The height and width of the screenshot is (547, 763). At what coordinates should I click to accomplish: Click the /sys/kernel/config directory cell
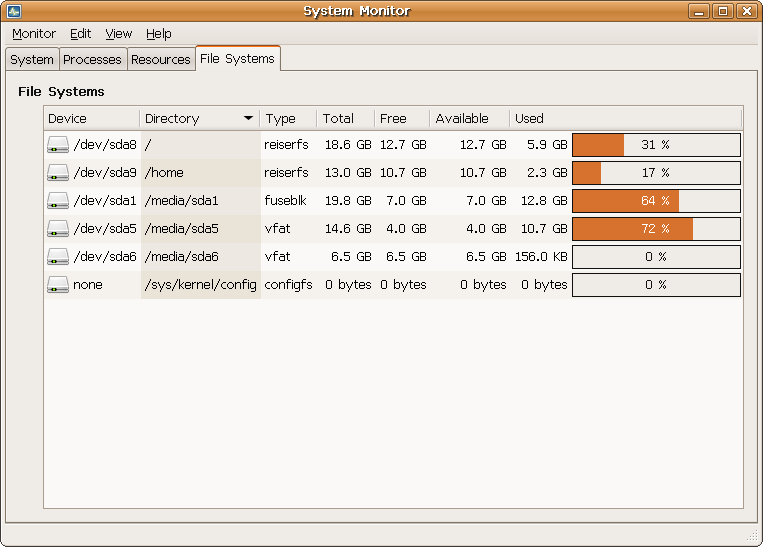[x=200, y=285]
